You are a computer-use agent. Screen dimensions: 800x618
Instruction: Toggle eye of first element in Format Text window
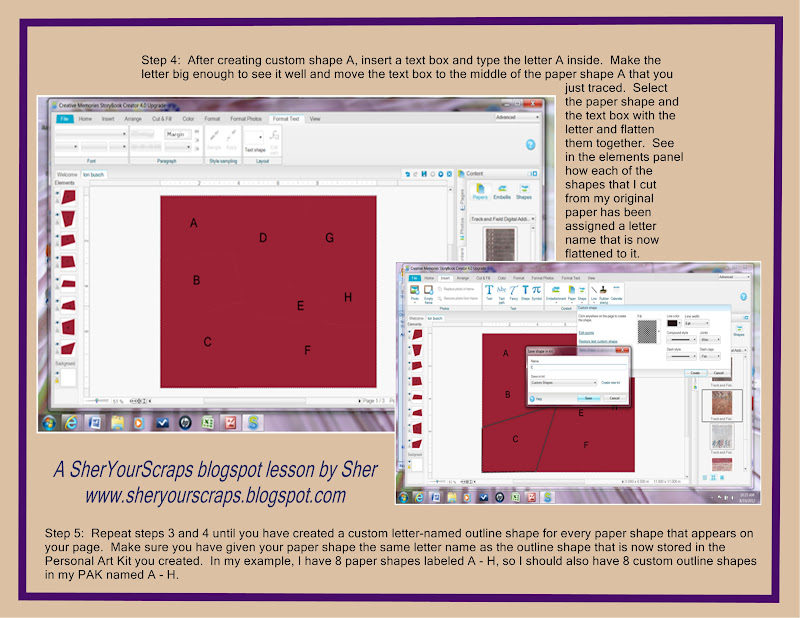[57, 193]
